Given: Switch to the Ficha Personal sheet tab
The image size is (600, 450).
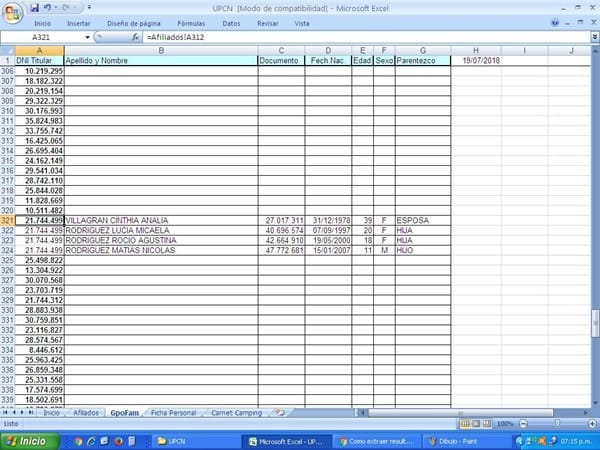Looking at the screenshot, I should click(173, 413).
